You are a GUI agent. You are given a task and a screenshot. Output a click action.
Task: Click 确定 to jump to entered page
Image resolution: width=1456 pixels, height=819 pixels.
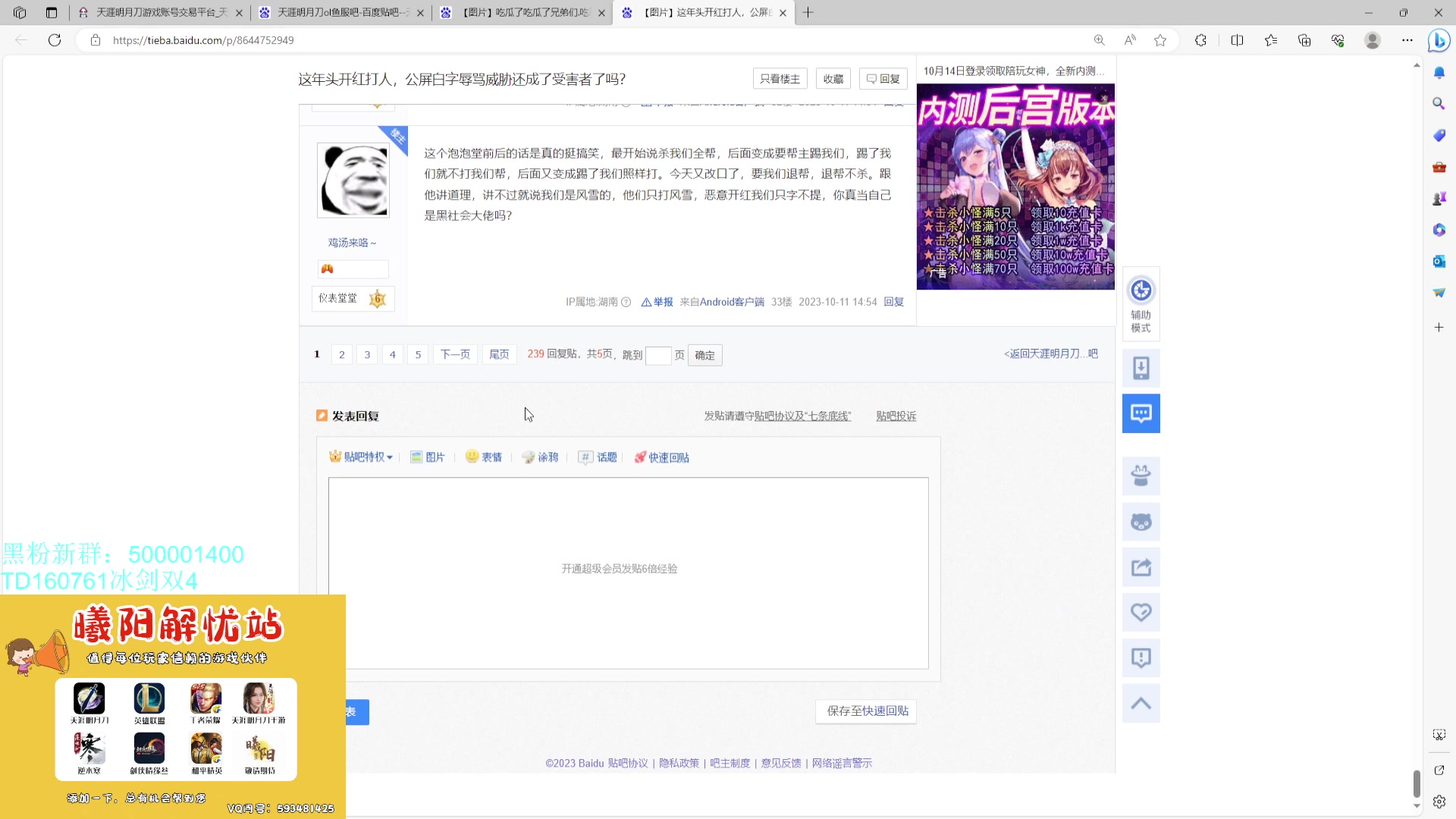pos(704,354)
